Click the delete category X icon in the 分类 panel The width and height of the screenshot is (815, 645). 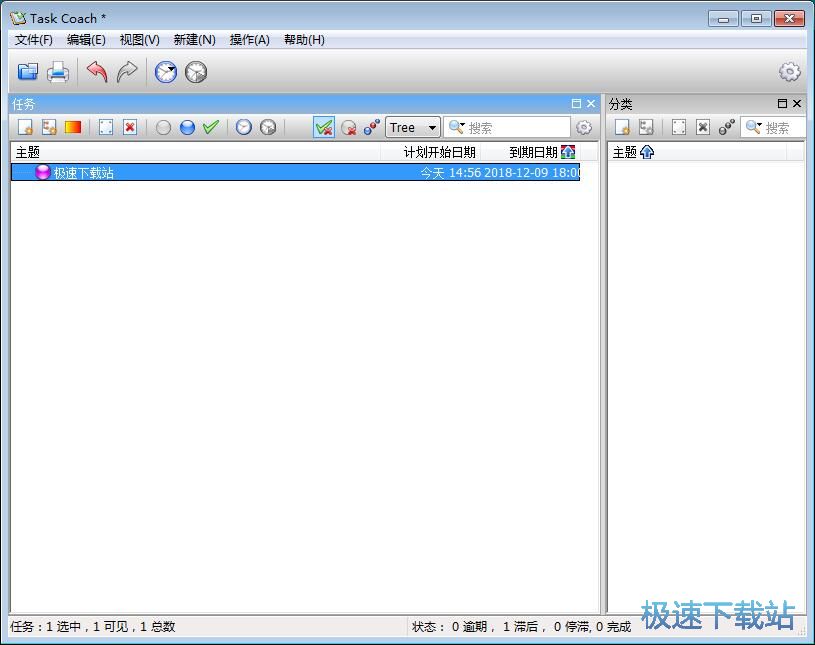(703, 127)
